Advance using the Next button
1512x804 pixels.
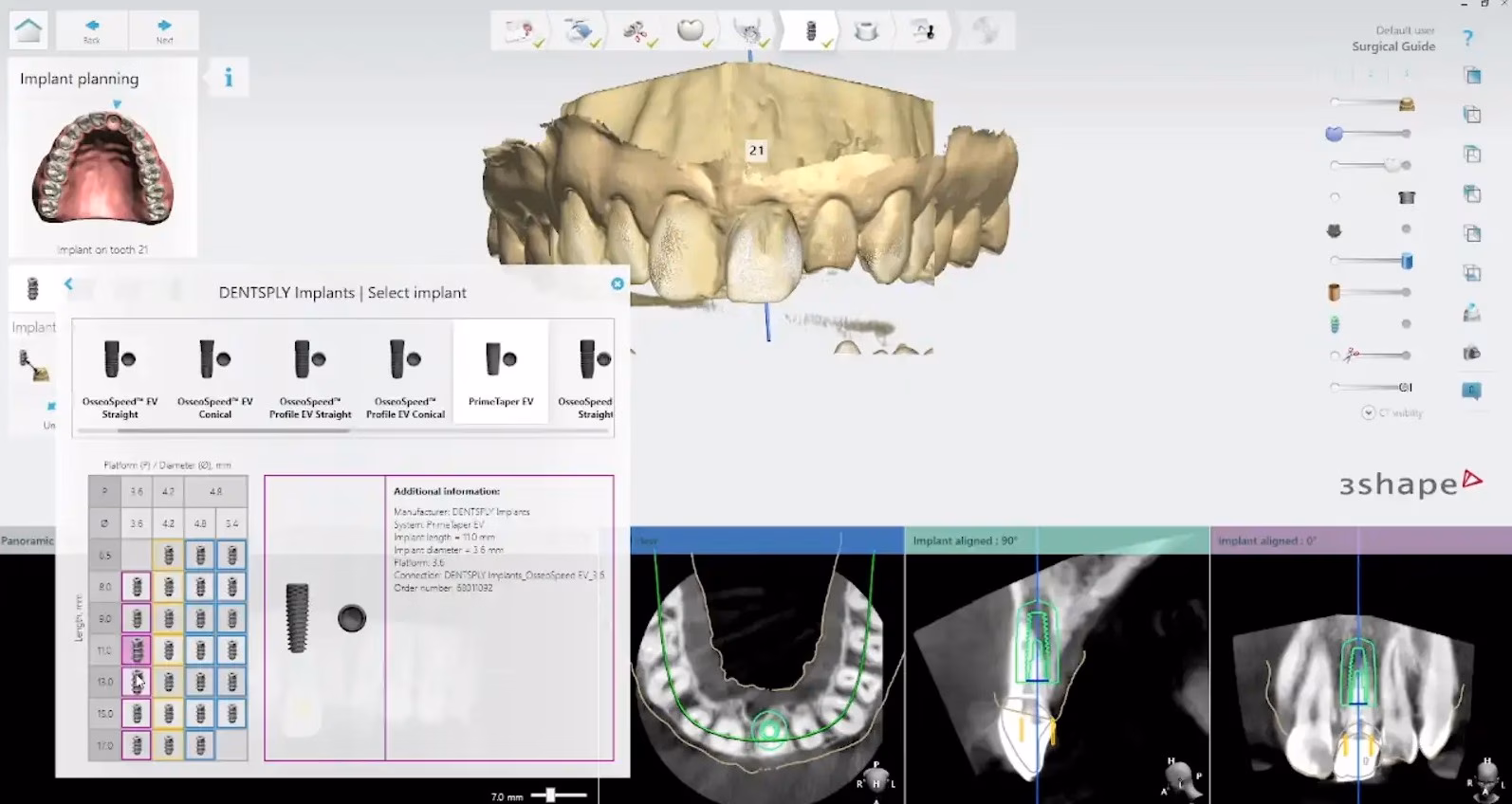tap(164, 30)
